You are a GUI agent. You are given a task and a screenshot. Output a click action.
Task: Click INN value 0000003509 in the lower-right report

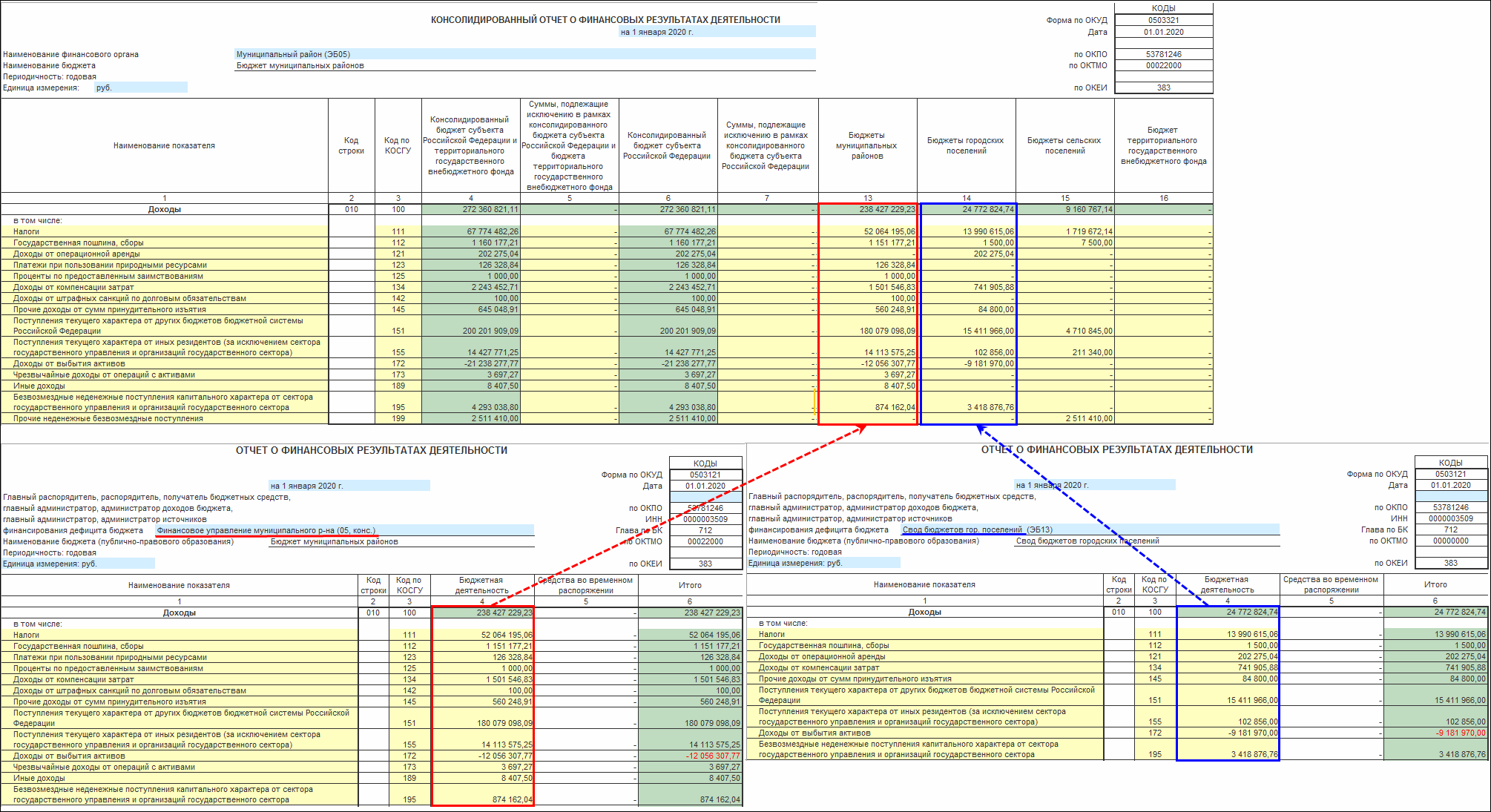1450,518
